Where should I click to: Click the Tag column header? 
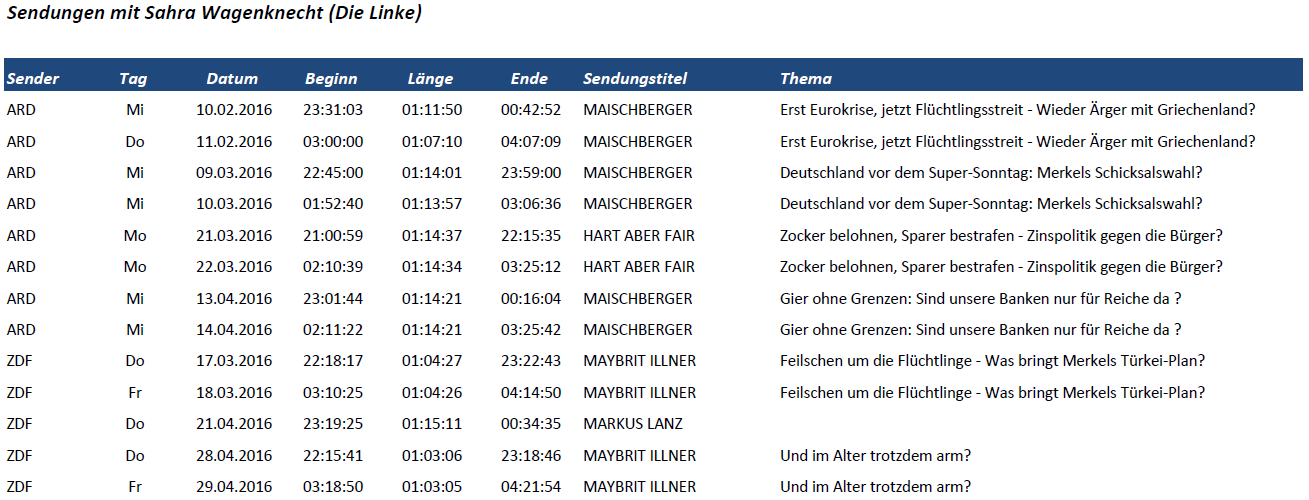pos(133,79)
